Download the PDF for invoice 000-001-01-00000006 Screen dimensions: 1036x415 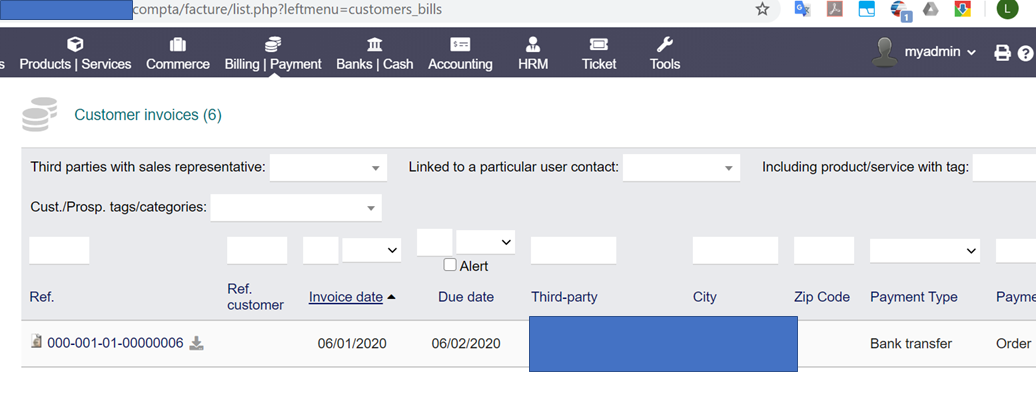tap(196, 343)
